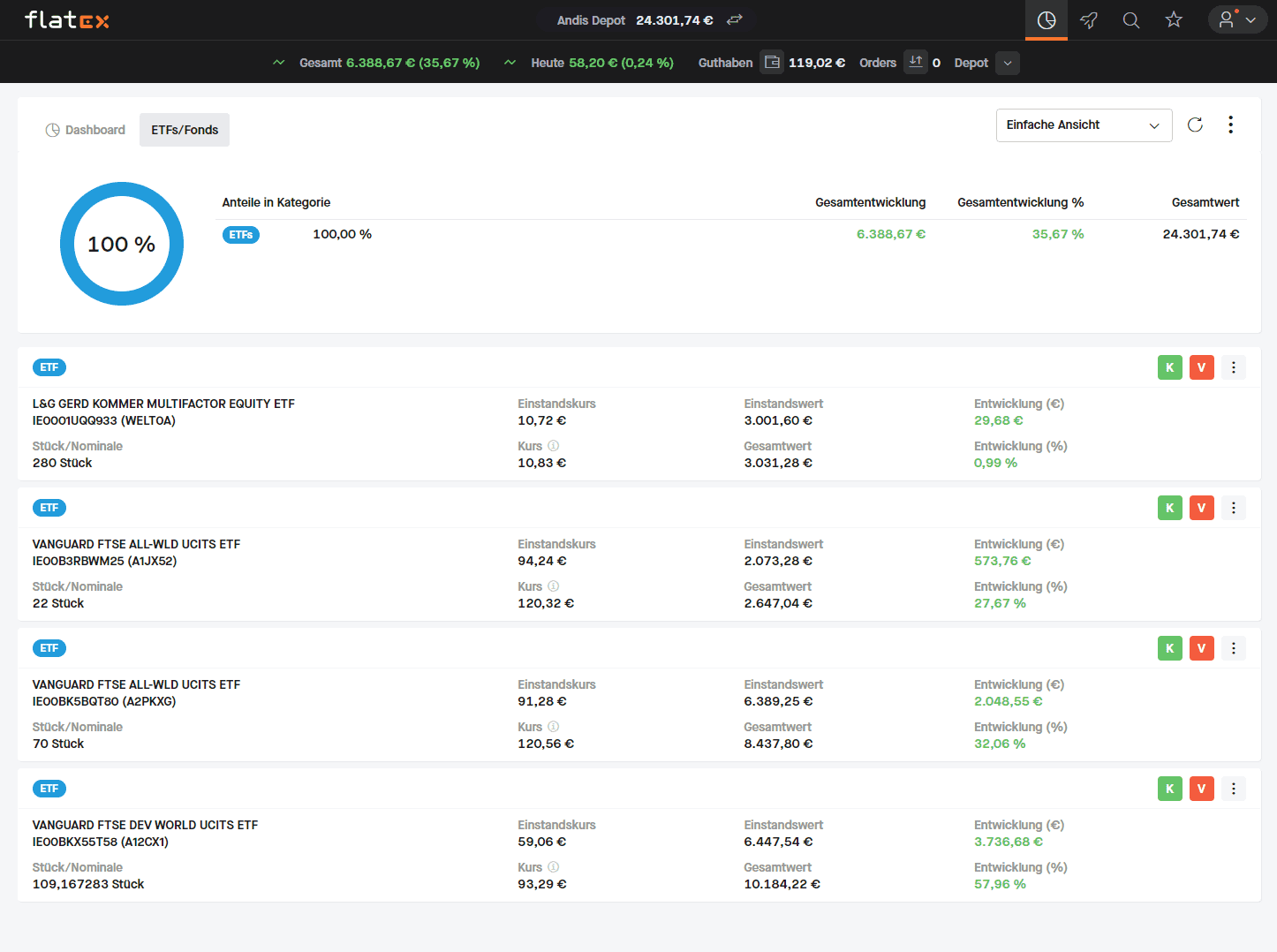Sell L&G Gerd Kommer ETF via V button
Screen dimensions: 1277x952
[x=1202, y=367]
